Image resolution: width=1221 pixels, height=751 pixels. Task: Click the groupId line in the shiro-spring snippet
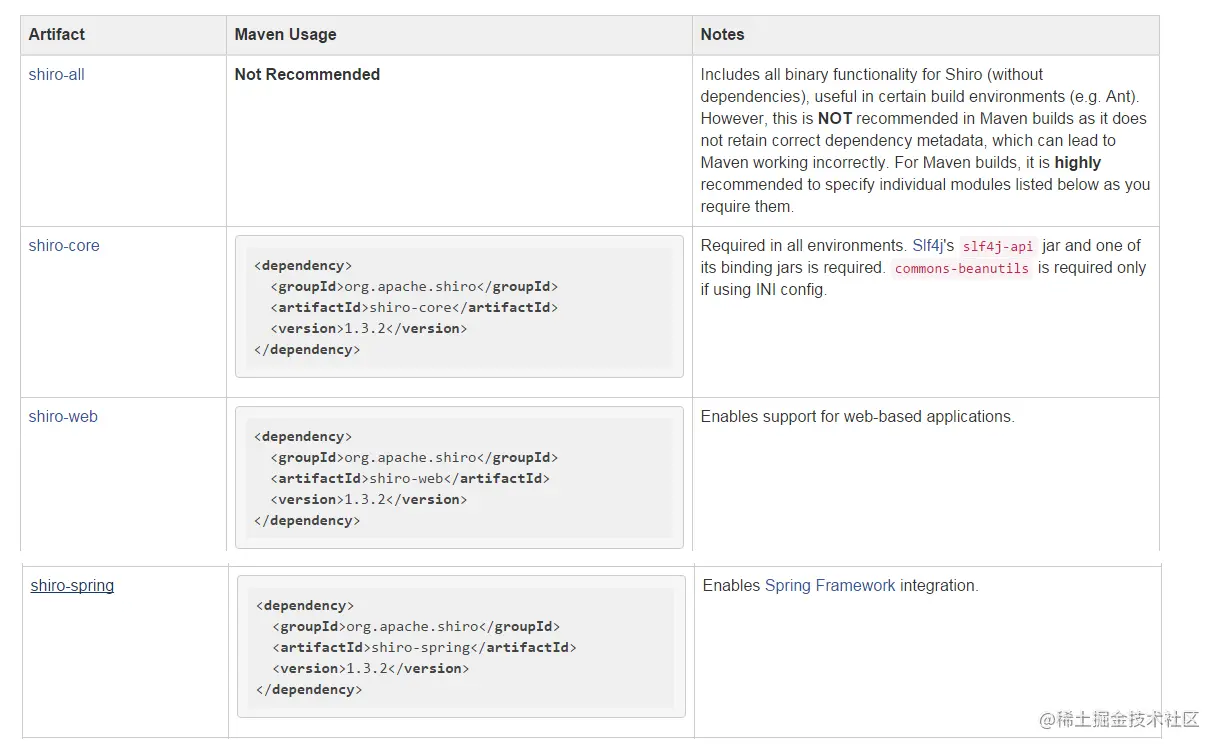click(x=416, y=626)
